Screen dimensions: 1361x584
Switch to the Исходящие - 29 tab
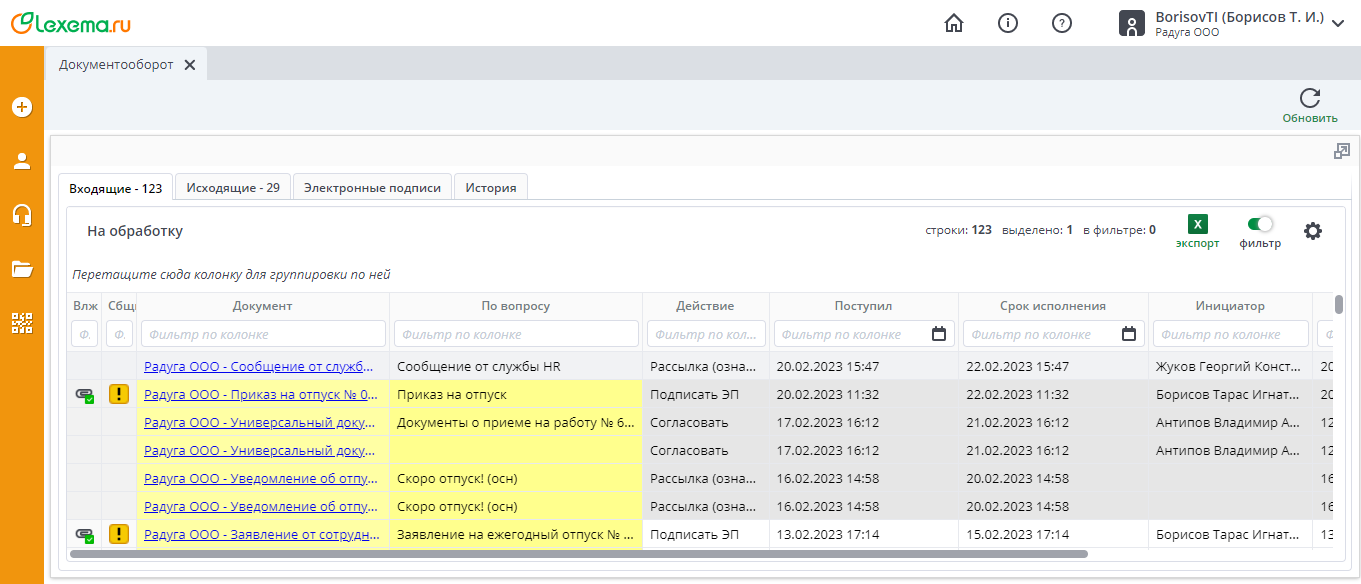pos(233,187)
